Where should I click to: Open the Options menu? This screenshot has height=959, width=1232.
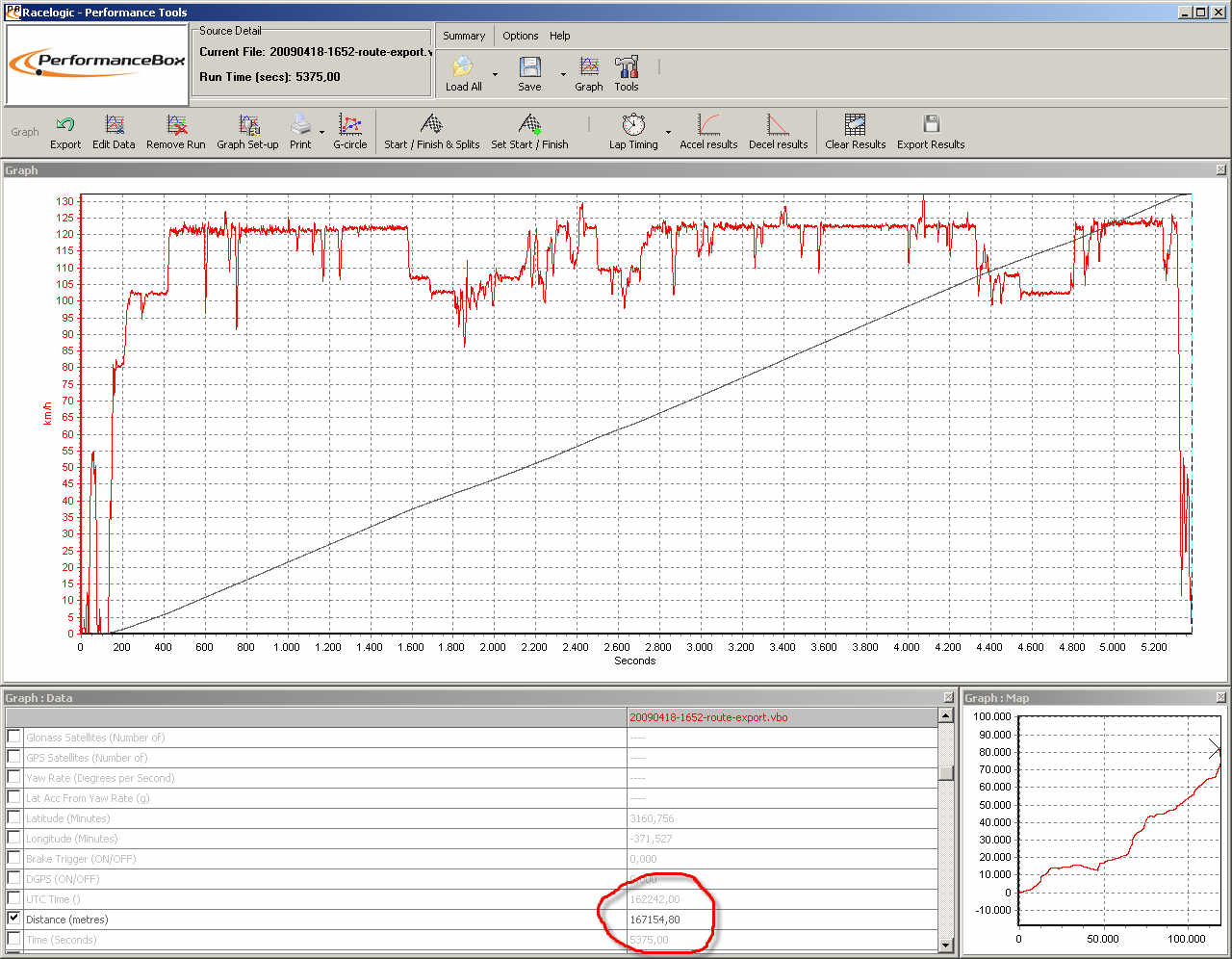click(x=520, y=36)
